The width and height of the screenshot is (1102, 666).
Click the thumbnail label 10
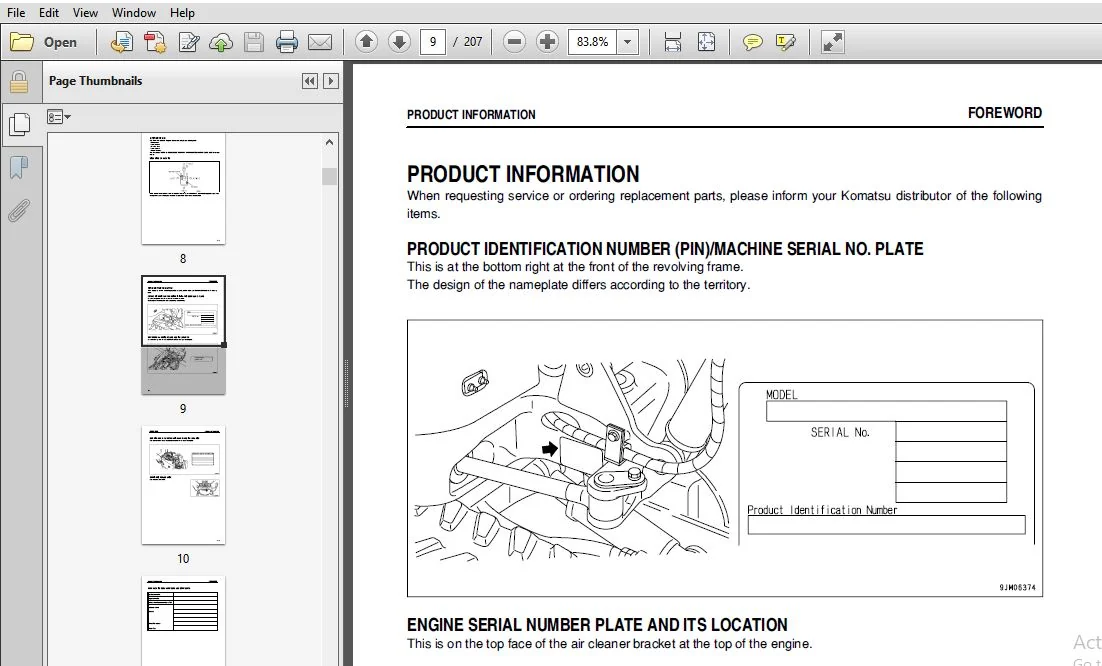pos(183,559)
